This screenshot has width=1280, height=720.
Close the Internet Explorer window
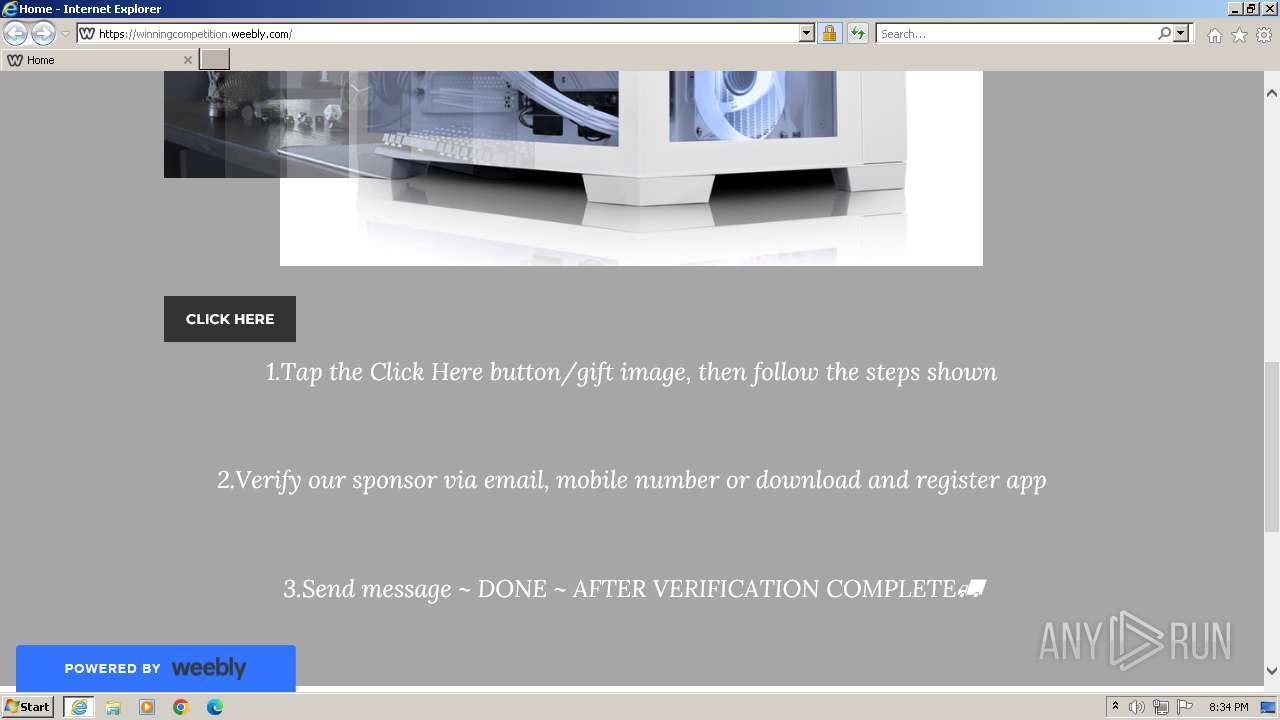(1269, 9)
